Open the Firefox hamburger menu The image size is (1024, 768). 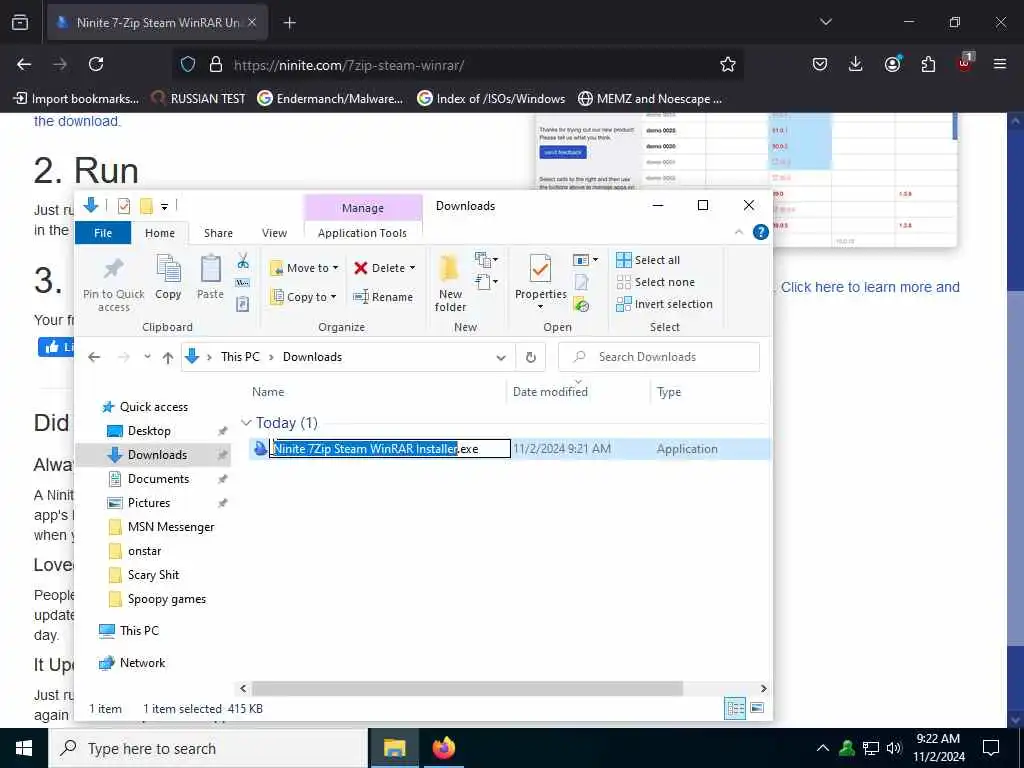pyautogui.click(x=1000, y=64)
